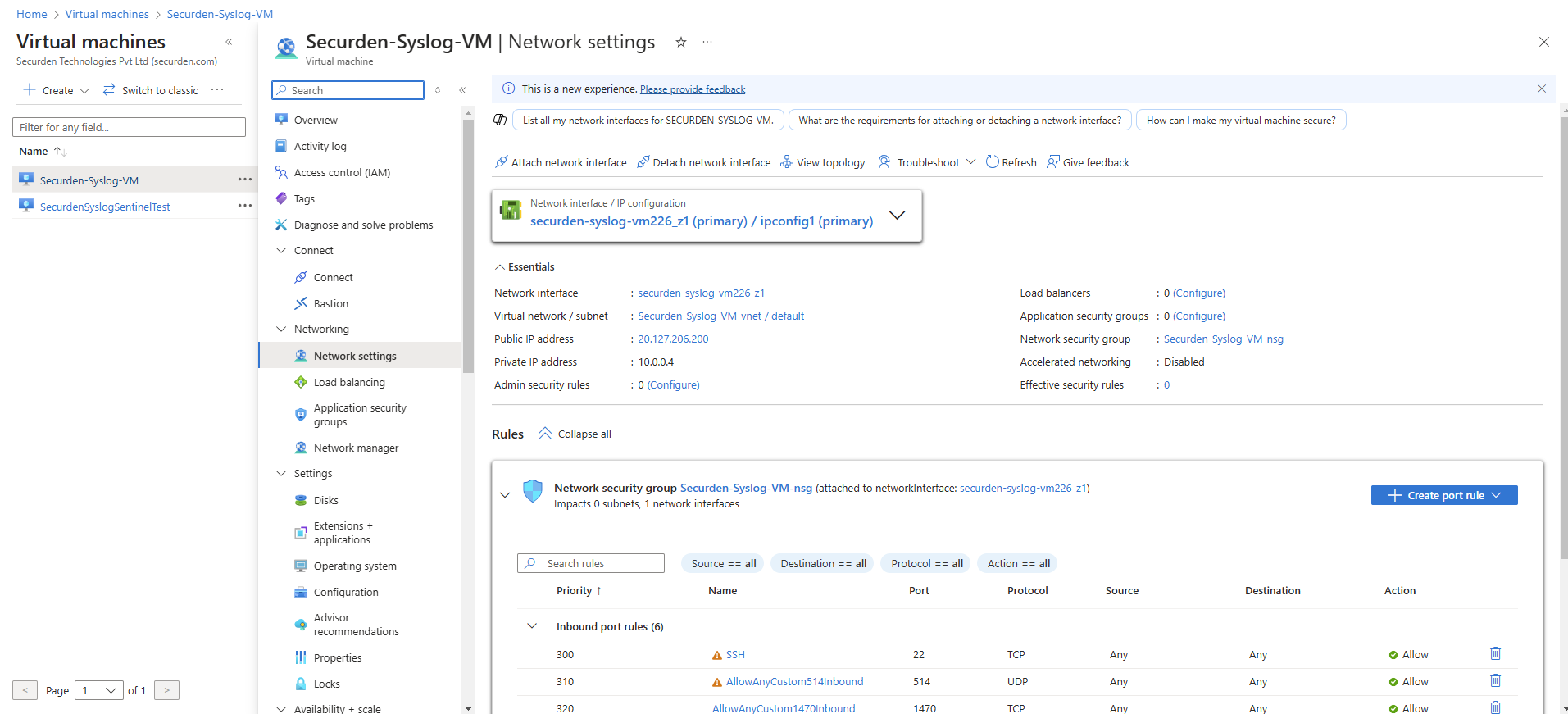
Task: Click the Locks padlock icon
Action: point(301,684)
